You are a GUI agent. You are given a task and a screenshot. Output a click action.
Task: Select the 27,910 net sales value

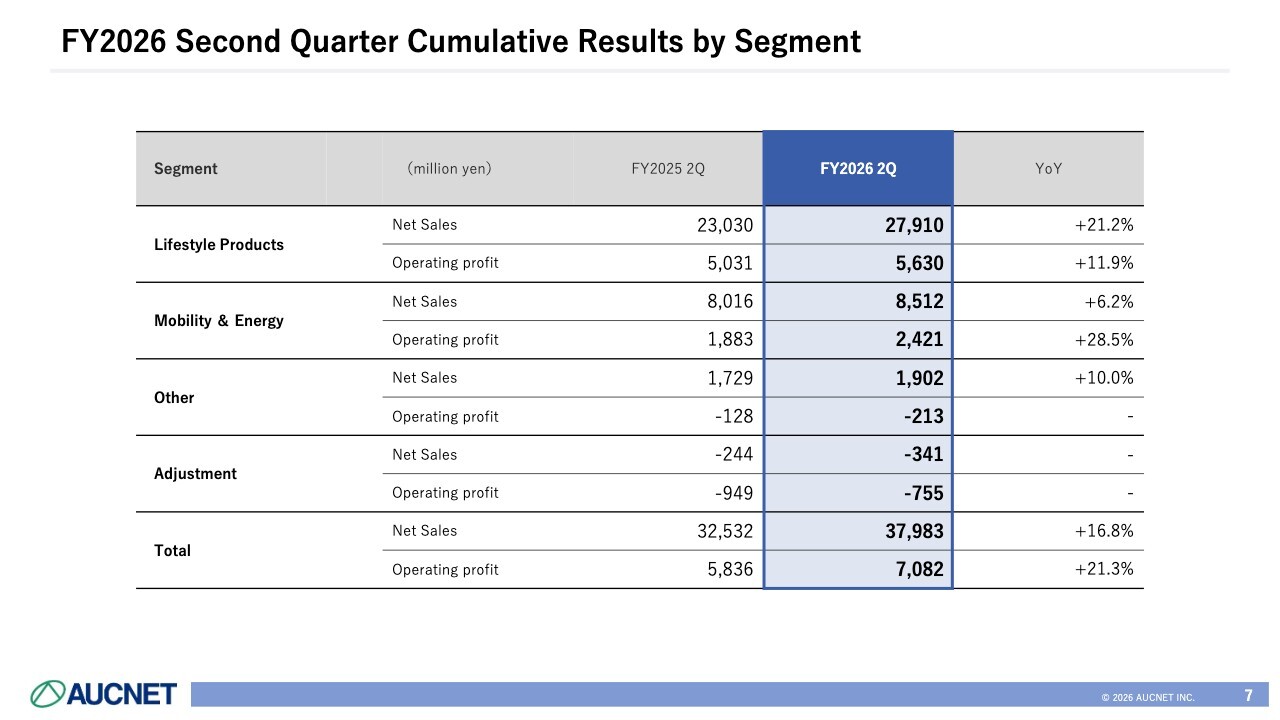tap(914, 225)
